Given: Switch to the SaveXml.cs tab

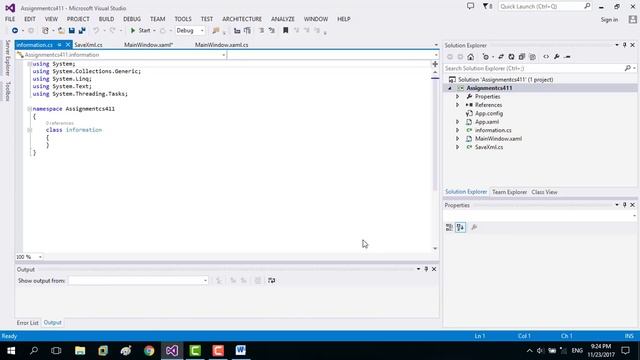Looking at the screenshot, I should (88, 45).
